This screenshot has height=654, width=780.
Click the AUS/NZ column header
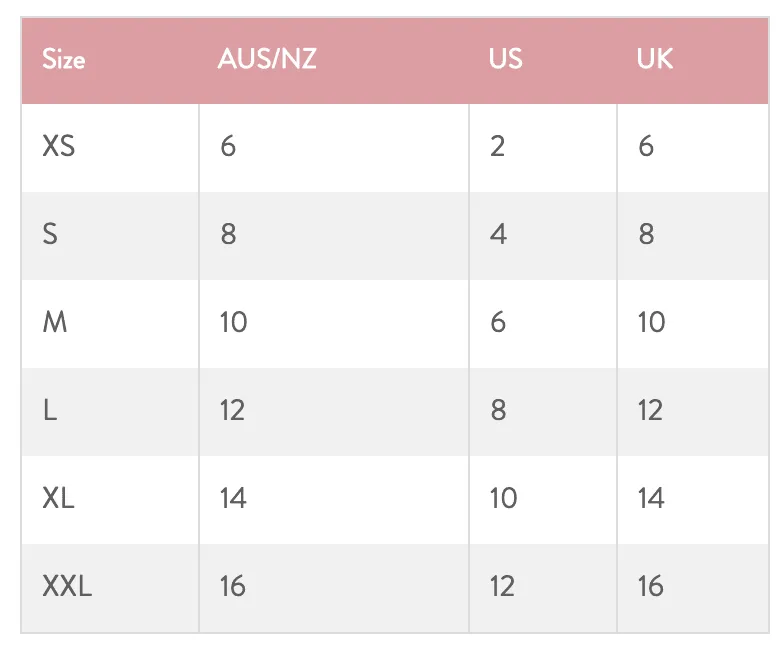267,59
